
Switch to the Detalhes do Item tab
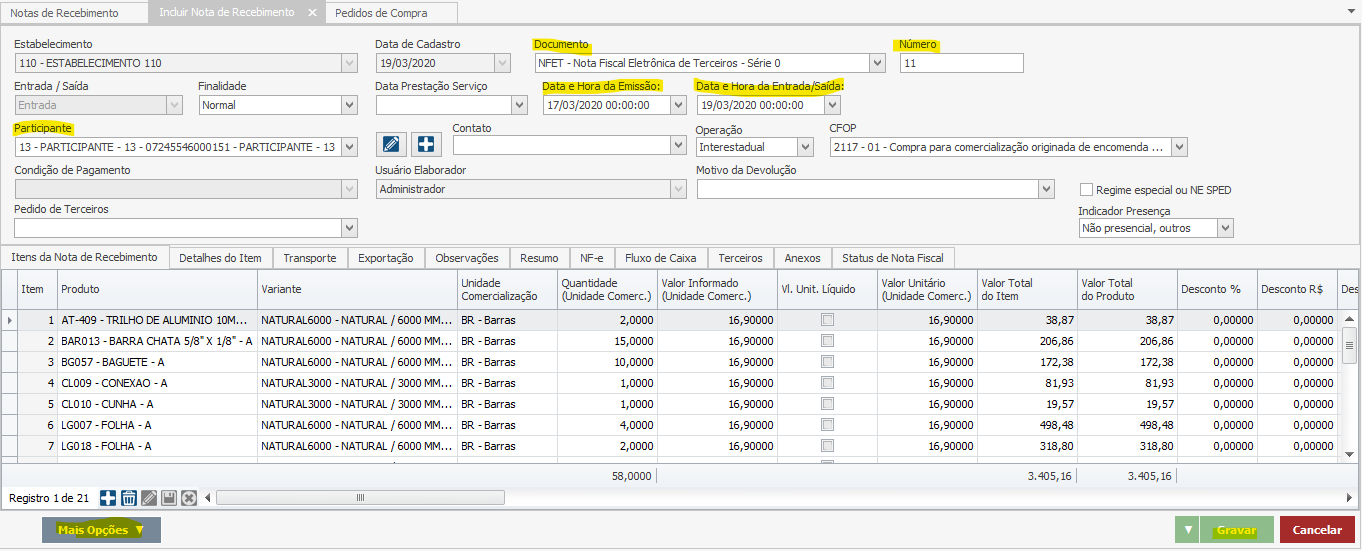coord(220,258)
